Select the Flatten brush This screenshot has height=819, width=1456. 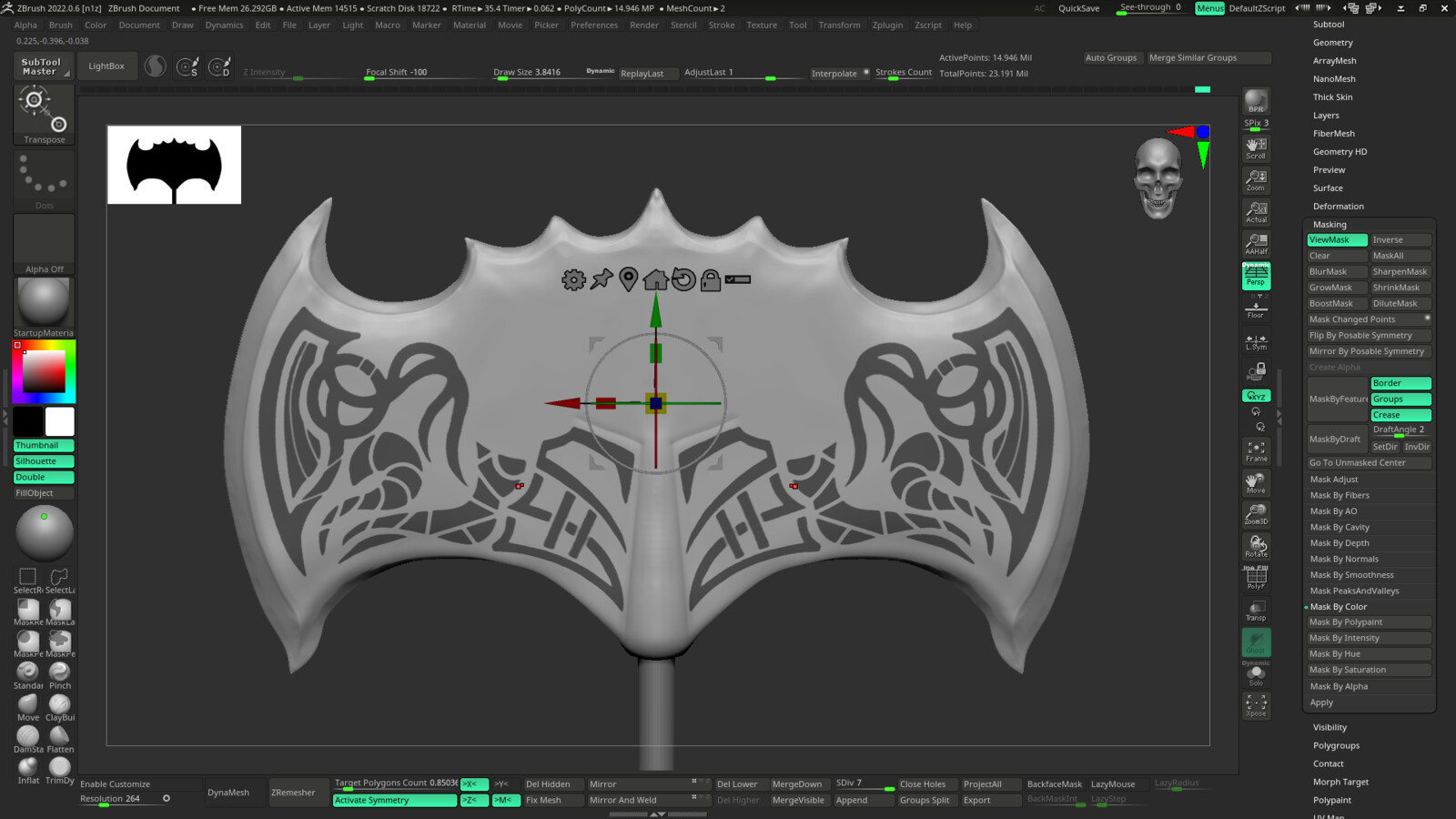60,740
